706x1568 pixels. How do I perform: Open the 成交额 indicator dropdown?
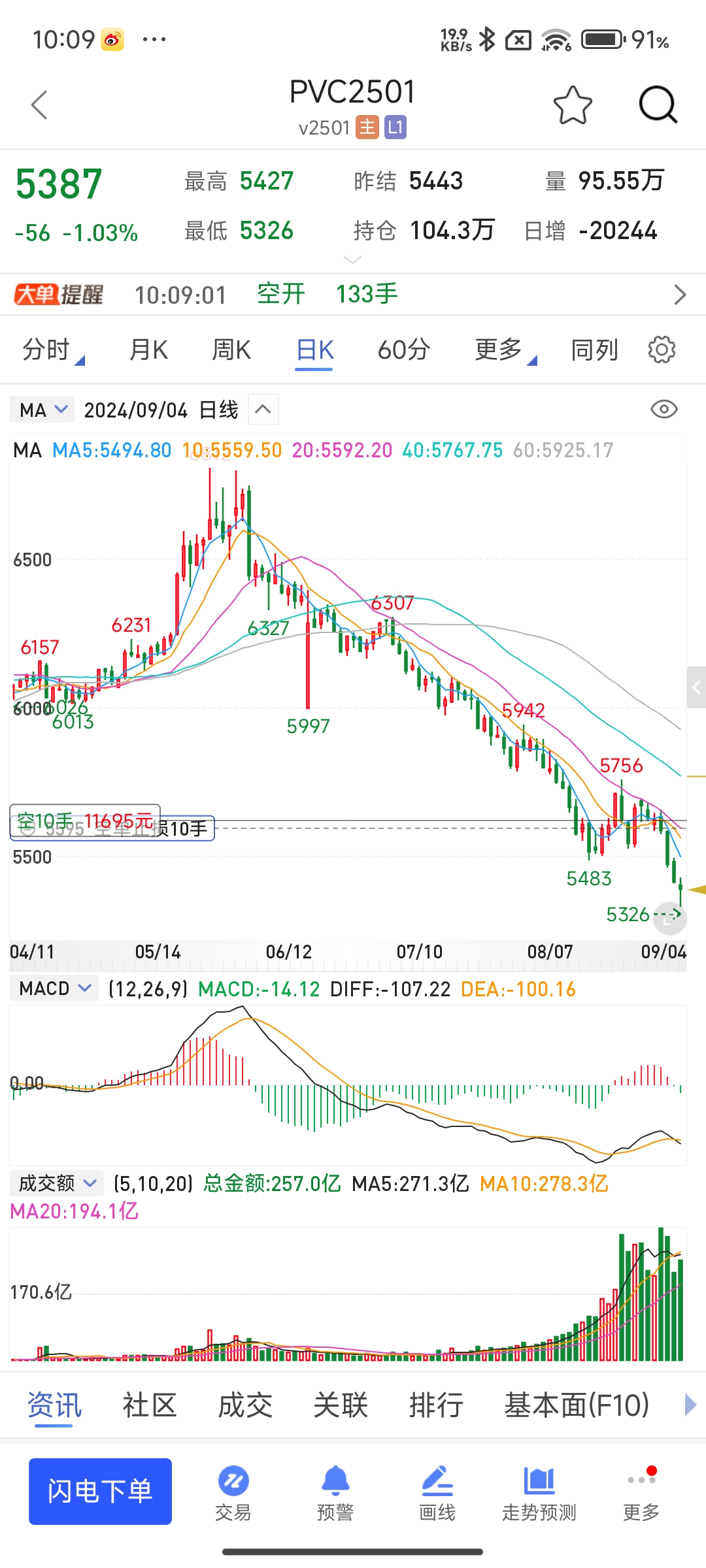click(57, 1183)
